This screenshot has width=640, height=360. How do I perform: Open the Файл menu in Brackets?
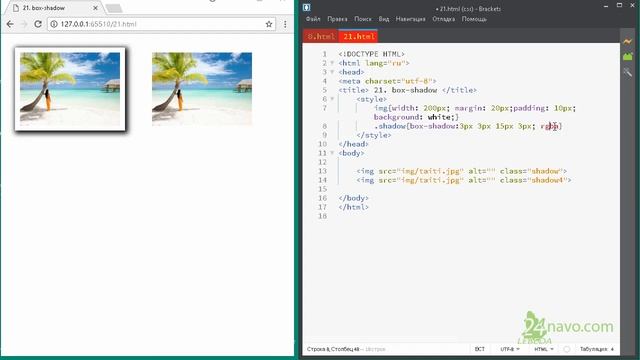pyautogui.click(x=313, y=19)
